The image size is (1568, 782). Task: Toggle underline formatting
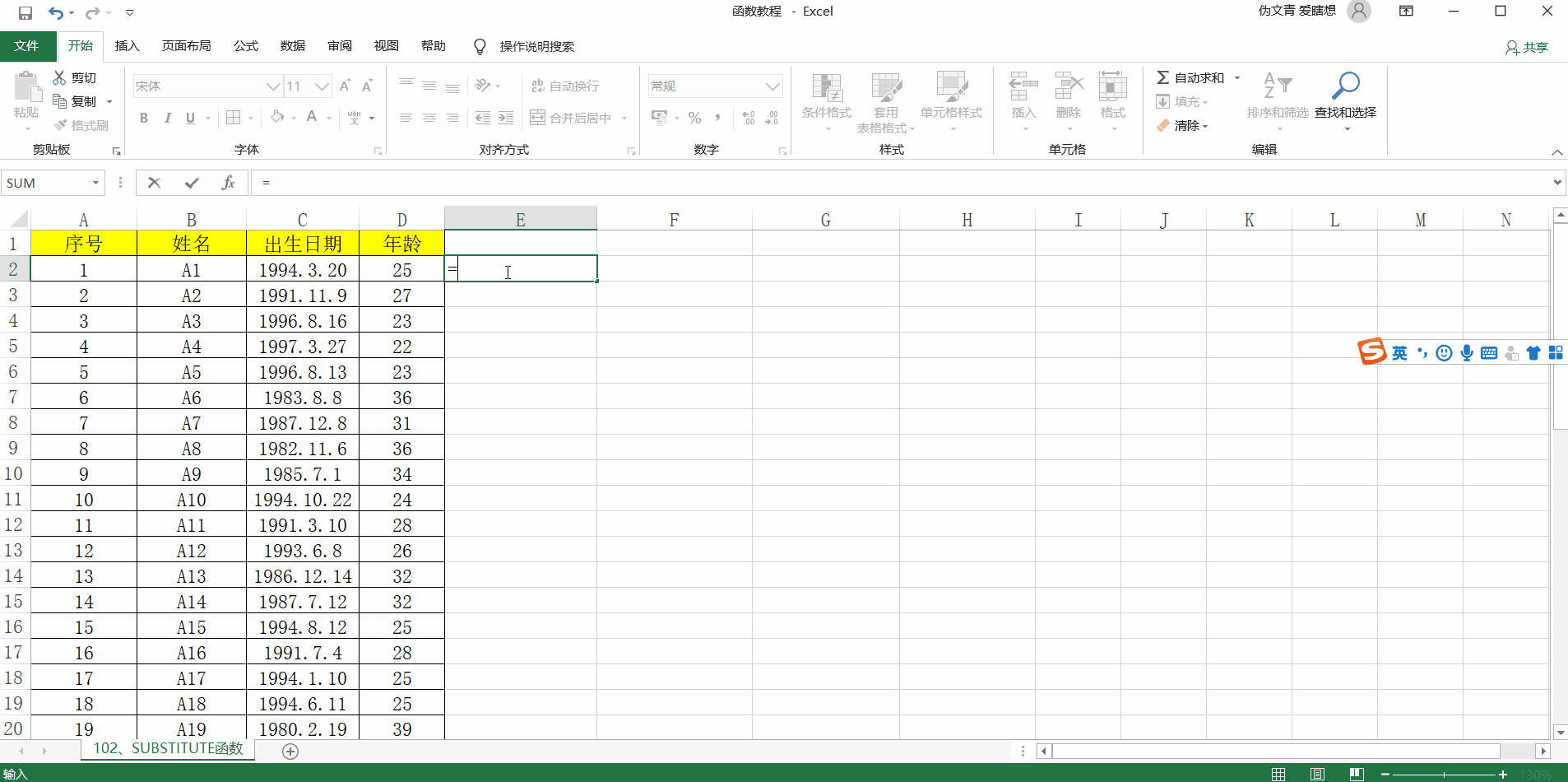(x=190, y=118)
